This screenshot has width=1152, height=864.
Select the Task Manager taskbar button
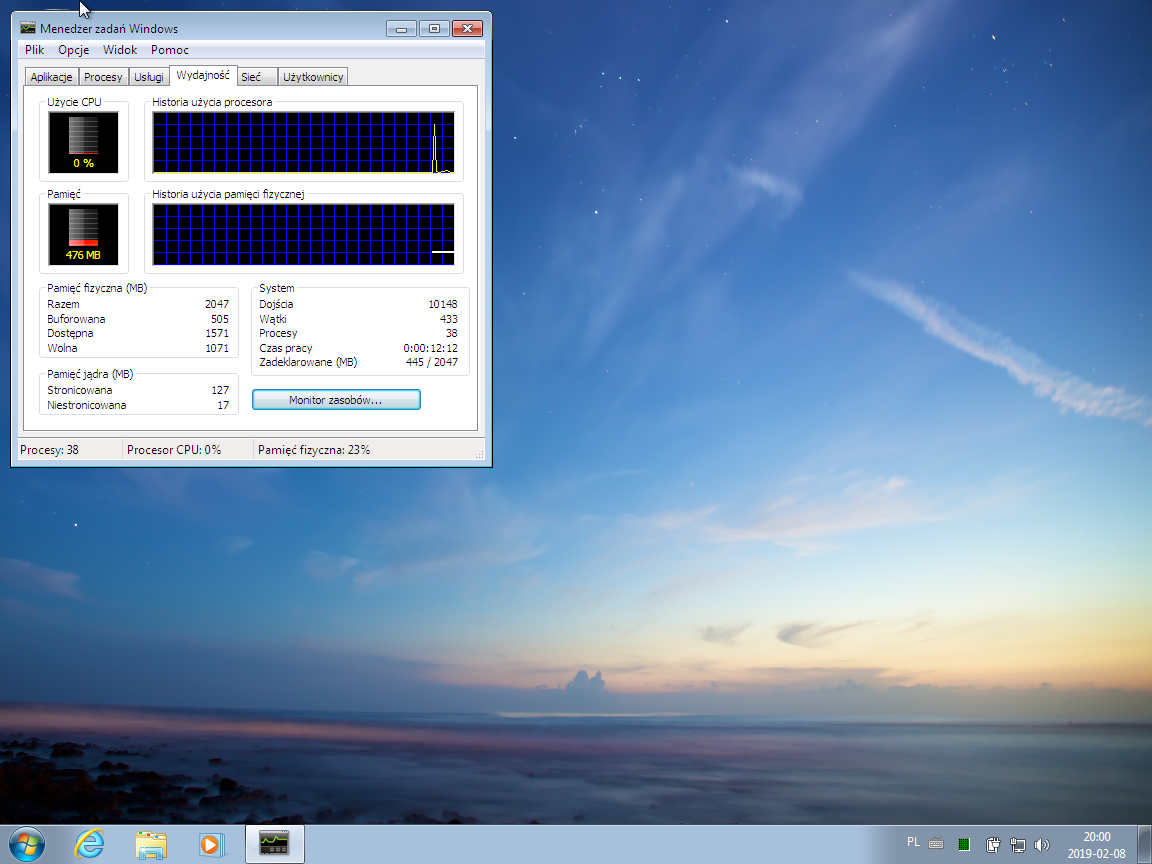pyautogui.click(x=273, y=843)
